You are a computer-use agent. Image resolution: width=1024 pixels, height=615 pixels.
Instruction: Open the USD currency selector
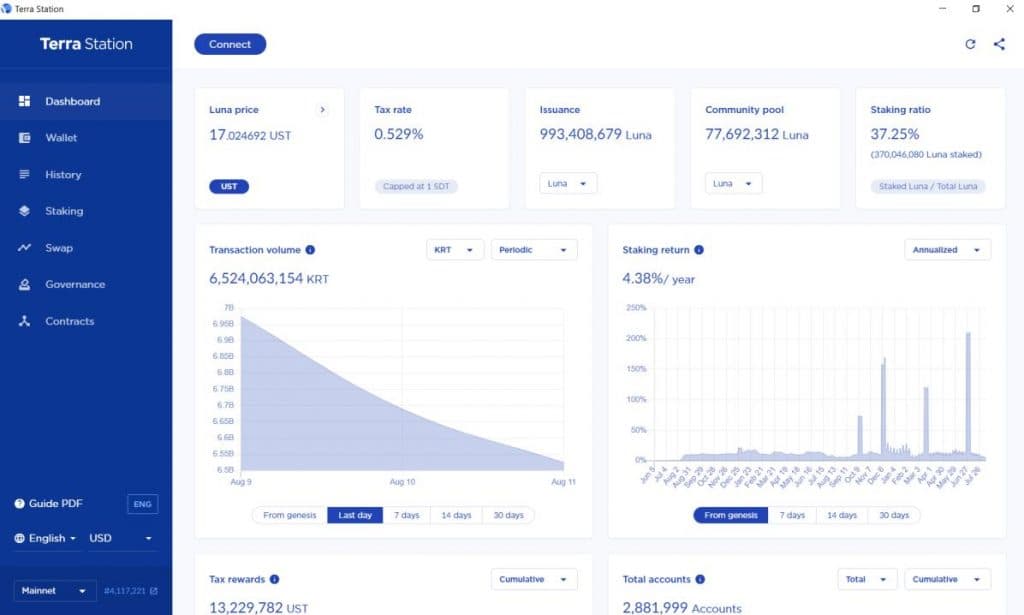click(x=121, y=538)
